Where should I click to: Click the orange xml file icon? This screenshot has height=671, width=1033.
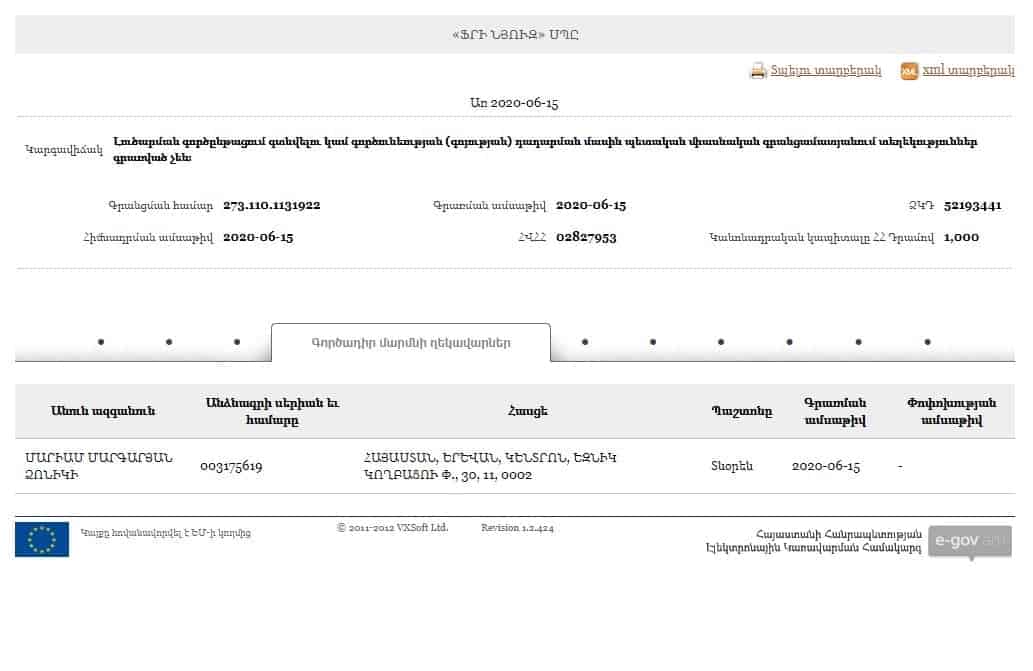pyautogui.click(x=909, y=70)
